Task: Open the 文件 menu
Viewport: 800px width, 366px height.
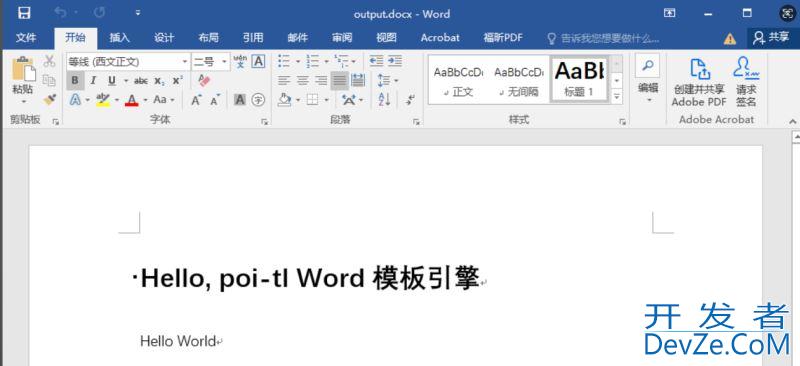Action: point(26,38)
